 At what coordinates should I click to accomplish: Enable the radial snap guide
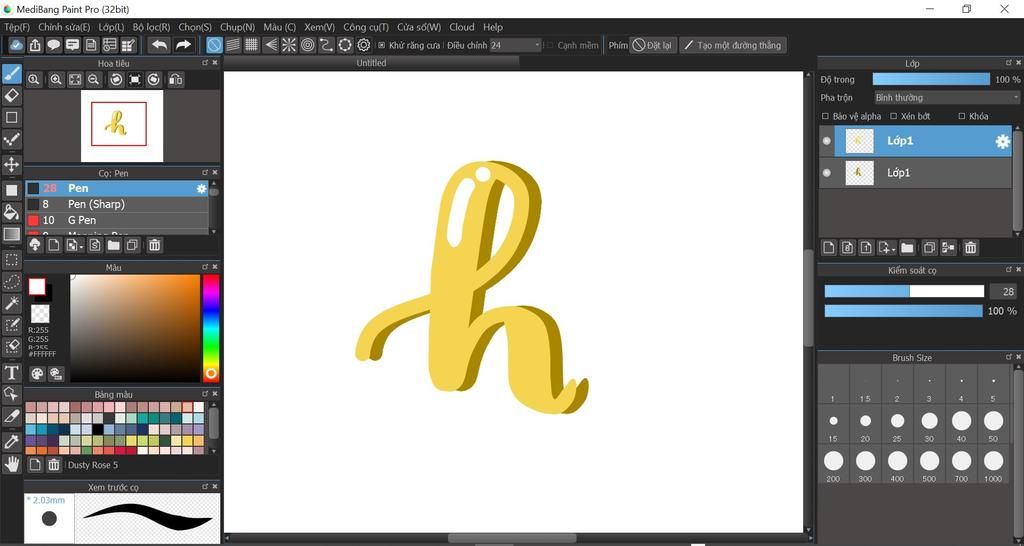[289, 45]
